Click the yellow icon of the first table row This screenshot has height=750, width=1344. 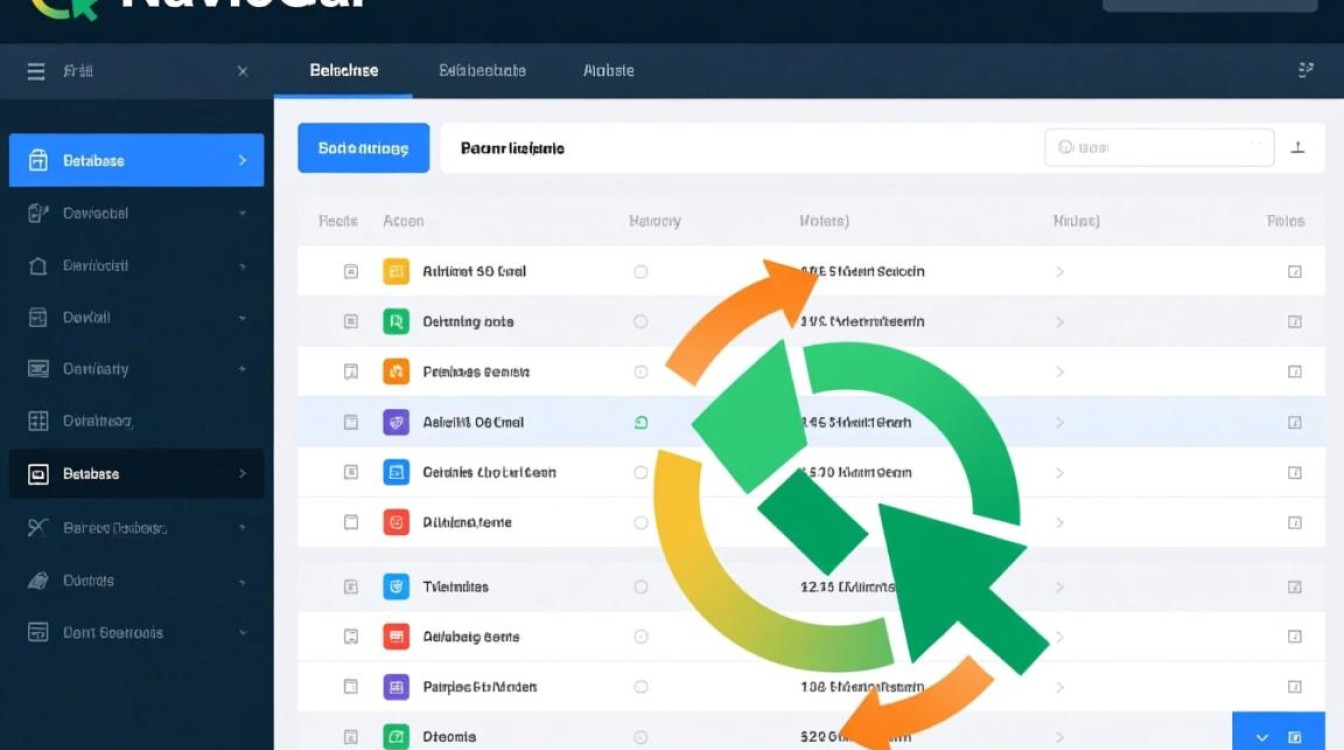point(396,271)
